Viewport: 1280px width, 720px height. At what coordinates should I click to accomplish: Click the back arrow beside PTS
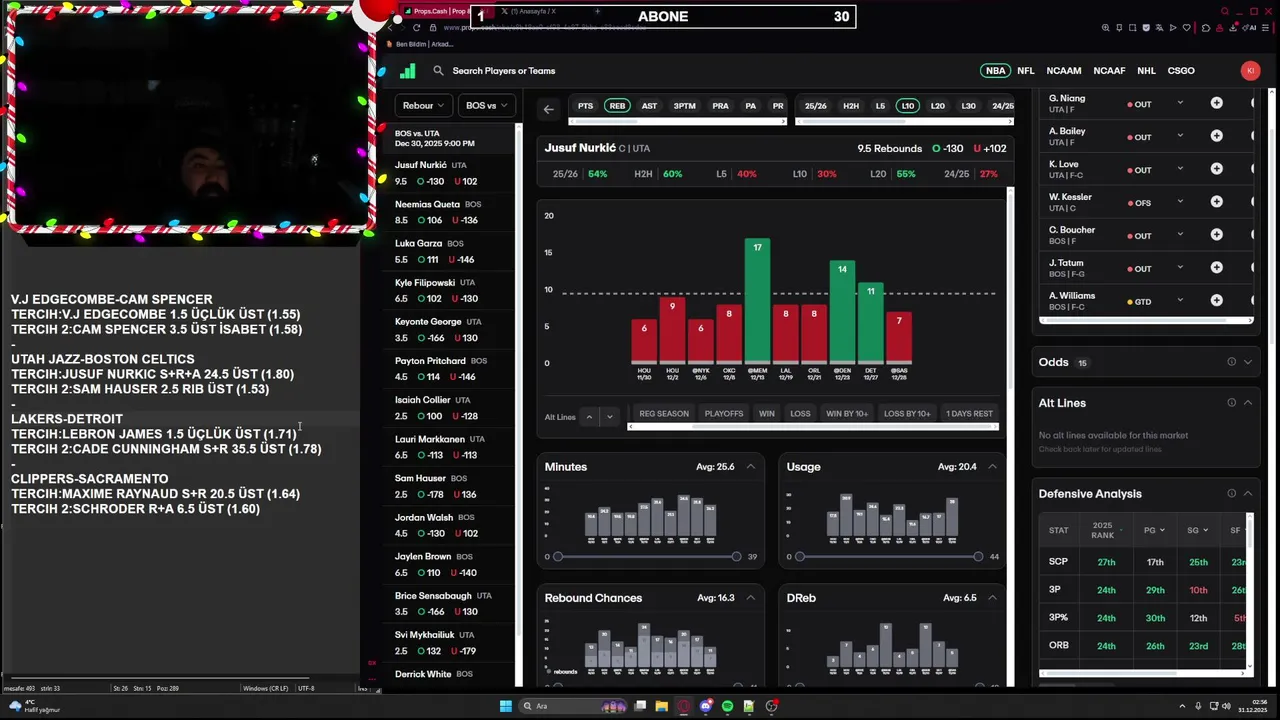coord(548,109)
